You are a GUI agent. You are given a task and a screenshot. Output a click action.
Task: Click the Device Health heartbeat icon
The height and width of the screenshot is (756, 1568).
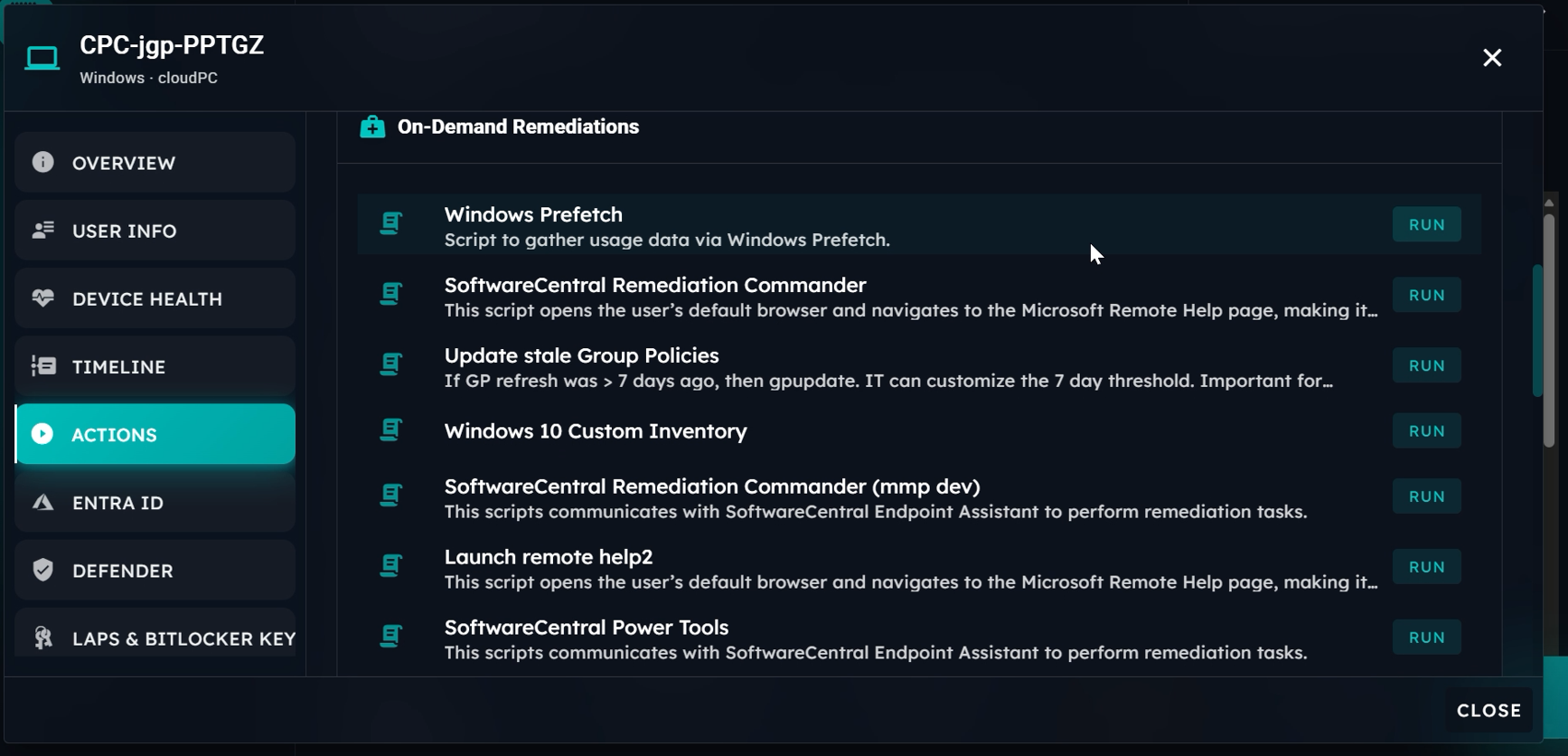(42, 298)
